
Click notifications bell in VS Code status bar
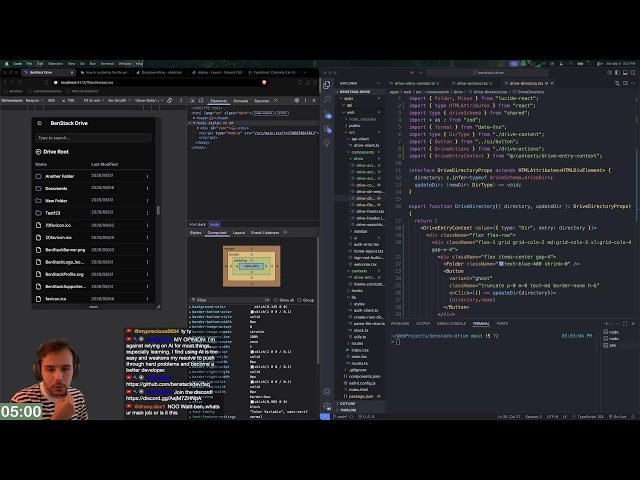point(633,417)
